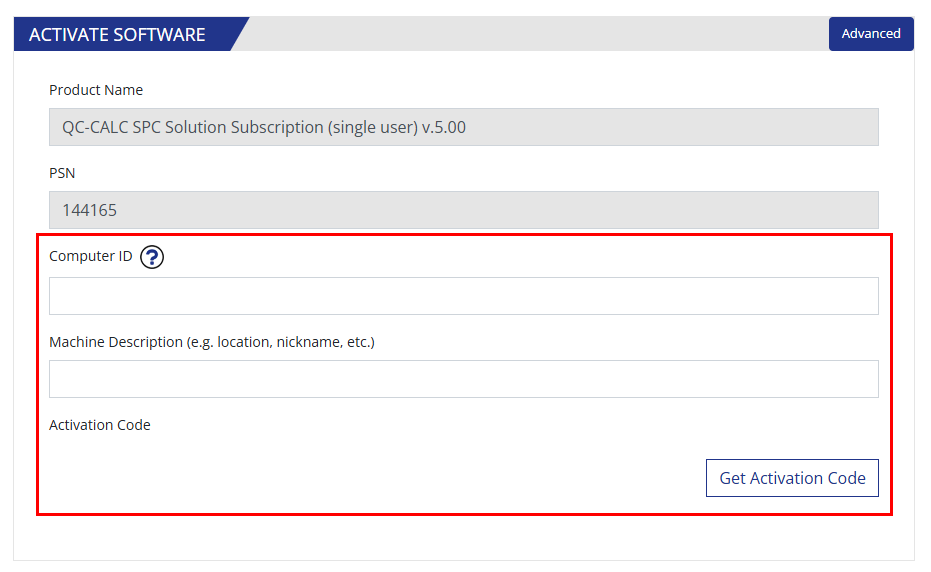
Task: Click the Activation Code label
Action: point(100,425)
